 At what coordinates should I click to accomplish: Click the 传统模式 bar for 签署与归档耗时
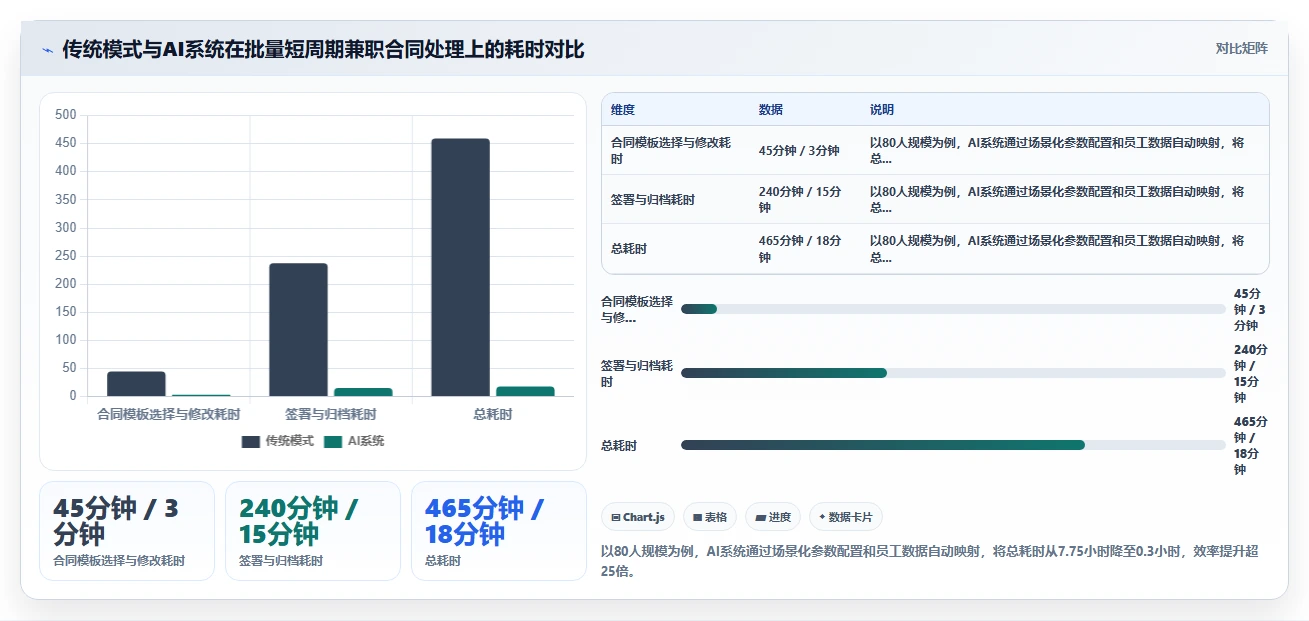(298, 330)
